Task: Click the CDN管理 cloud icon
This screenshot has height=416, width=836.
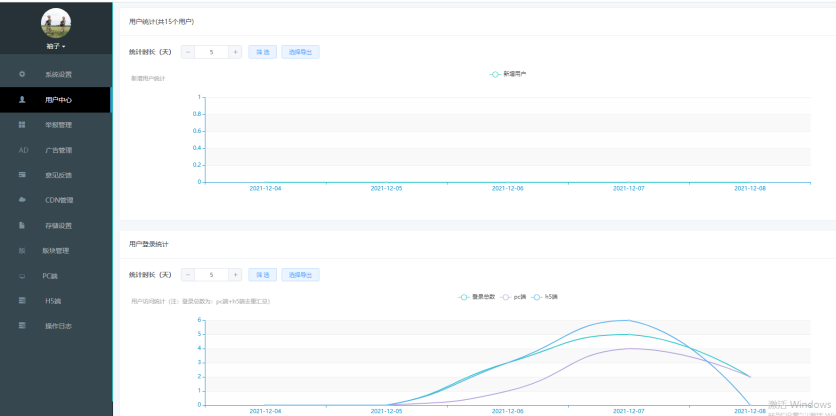Action: click(22, 199)
